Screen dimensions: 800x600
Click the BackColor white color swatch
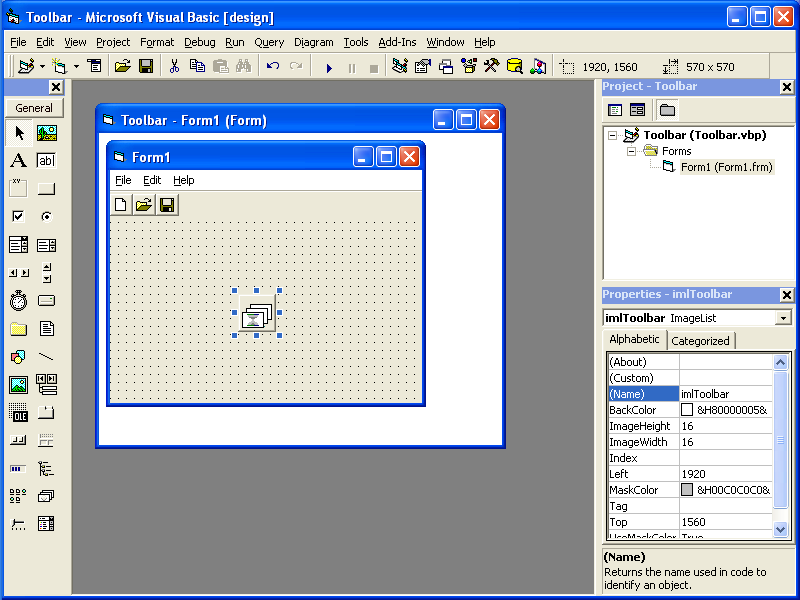[x=687, y=410]
